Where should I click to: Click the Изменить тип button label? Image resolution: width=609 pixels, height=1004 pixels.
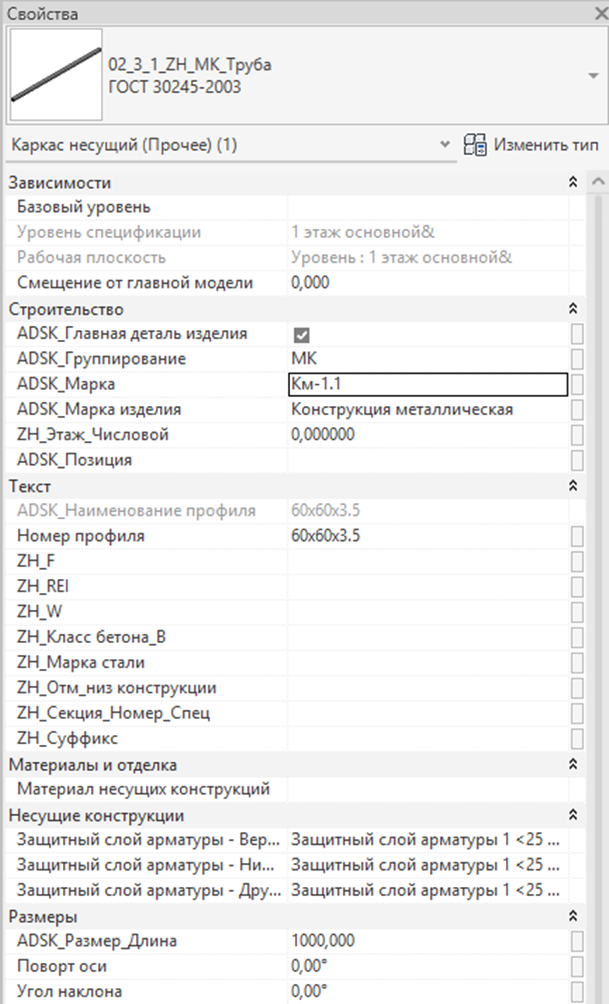(x=546, y=145)
